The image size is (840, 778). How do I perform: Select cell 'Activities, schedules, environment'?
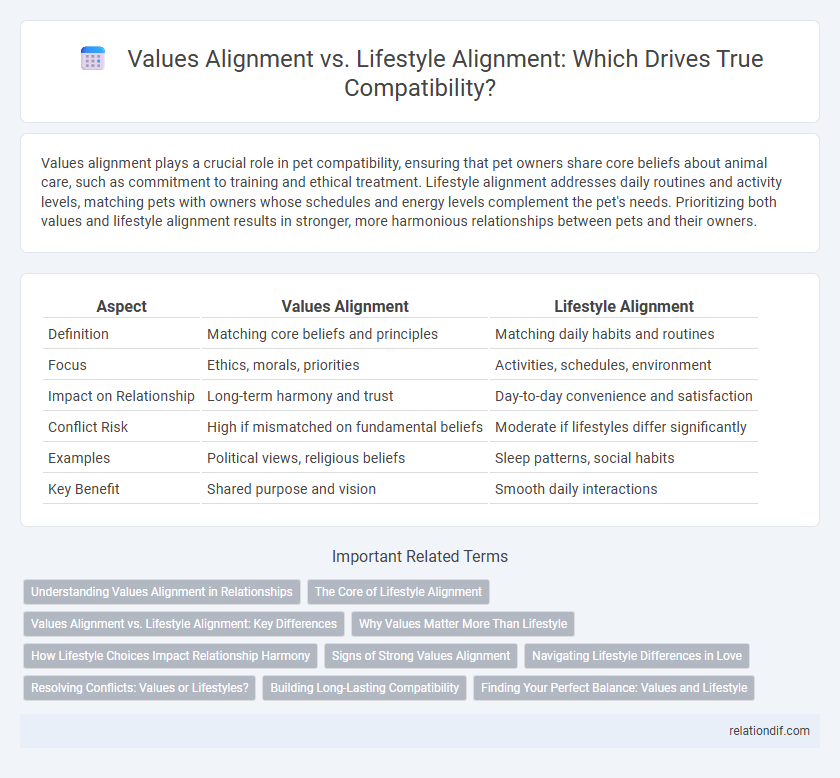point(624,365)
